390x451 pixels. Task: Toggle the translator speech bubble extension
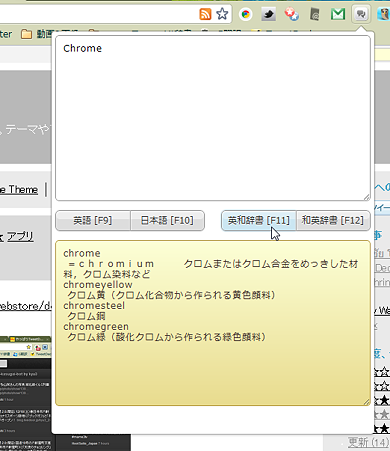point(361,14)
